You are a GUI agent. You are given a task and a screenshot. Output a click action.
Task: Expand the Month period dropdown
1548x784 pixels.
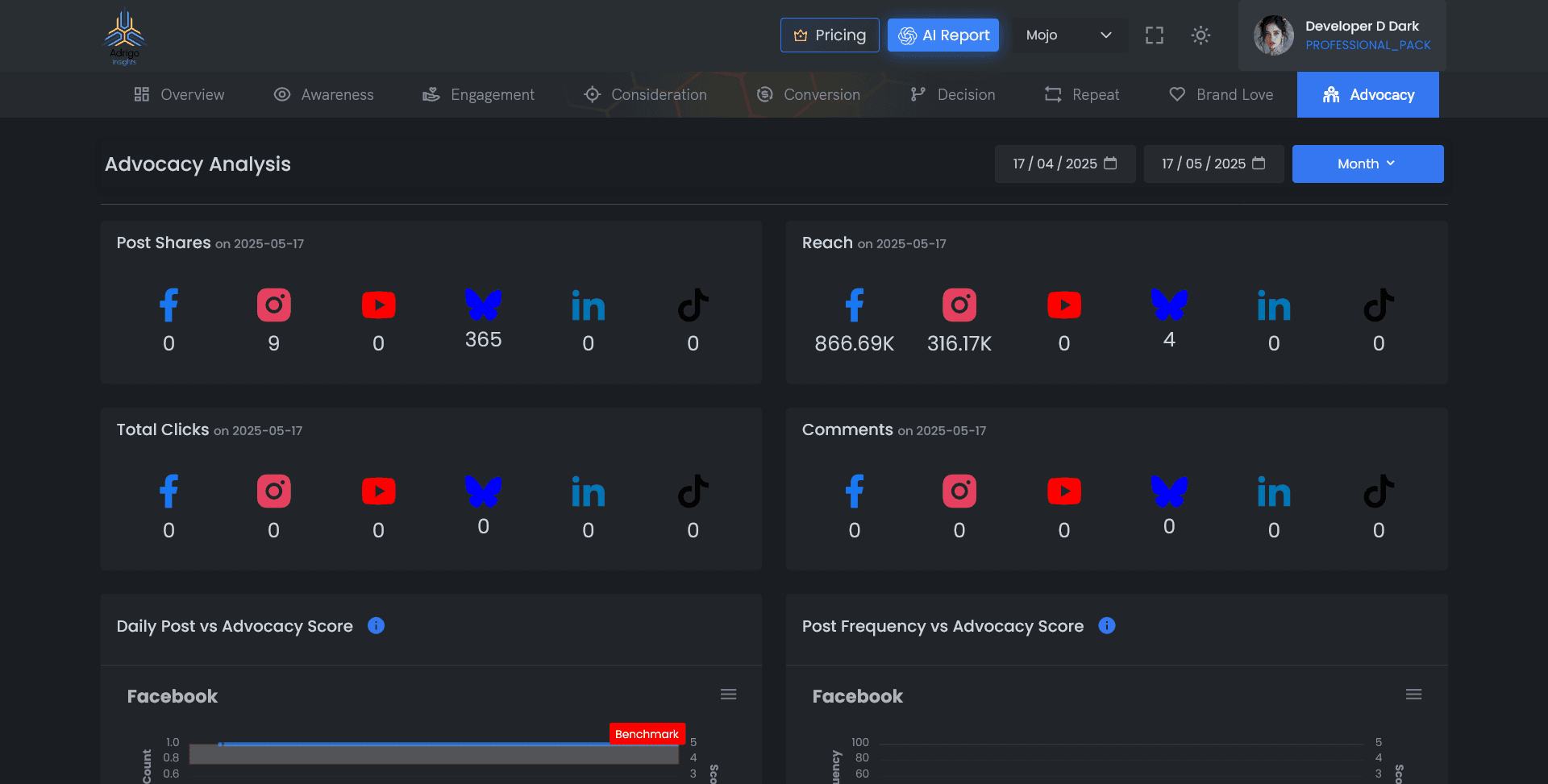pos(1367,164)
